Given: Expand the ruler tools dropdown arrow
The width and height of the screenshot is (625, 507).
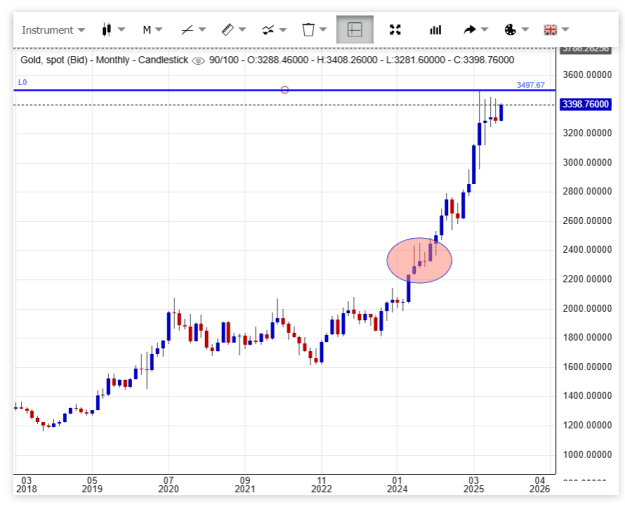Looking at the screenshot, I should (x=242, y=29).
